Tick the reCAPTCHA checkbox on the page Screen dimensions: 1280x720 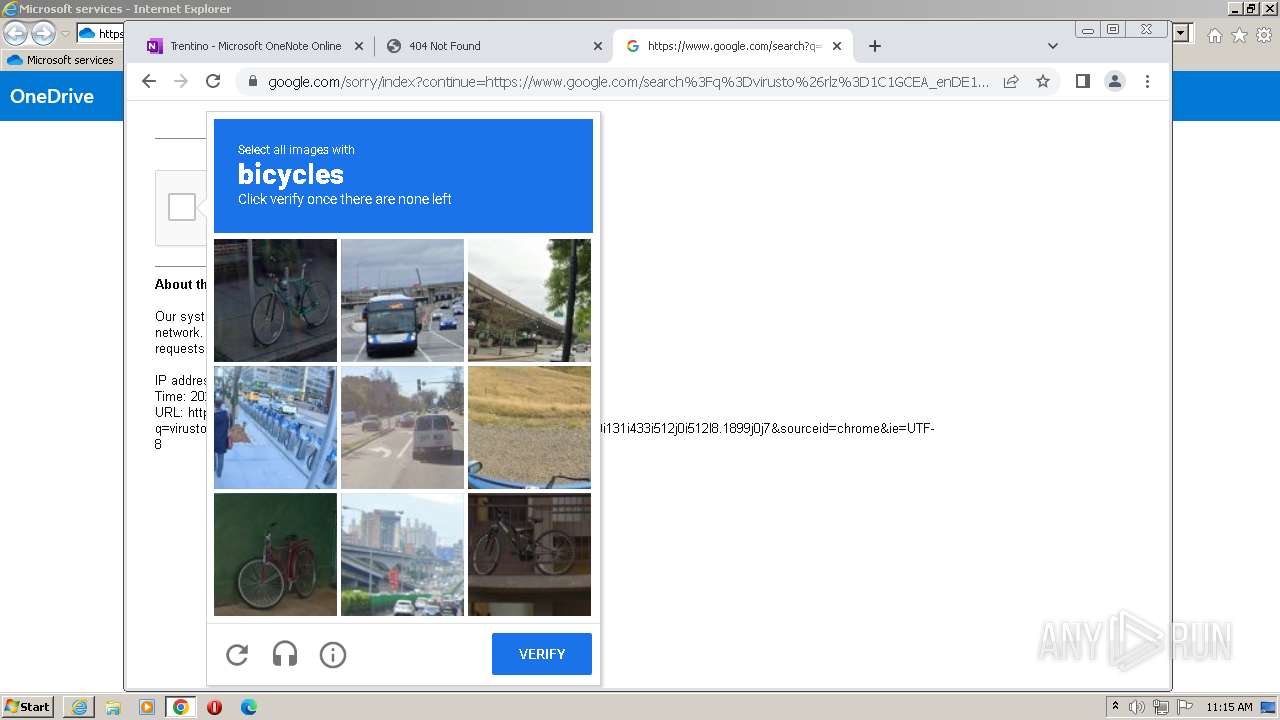(182, 207)
